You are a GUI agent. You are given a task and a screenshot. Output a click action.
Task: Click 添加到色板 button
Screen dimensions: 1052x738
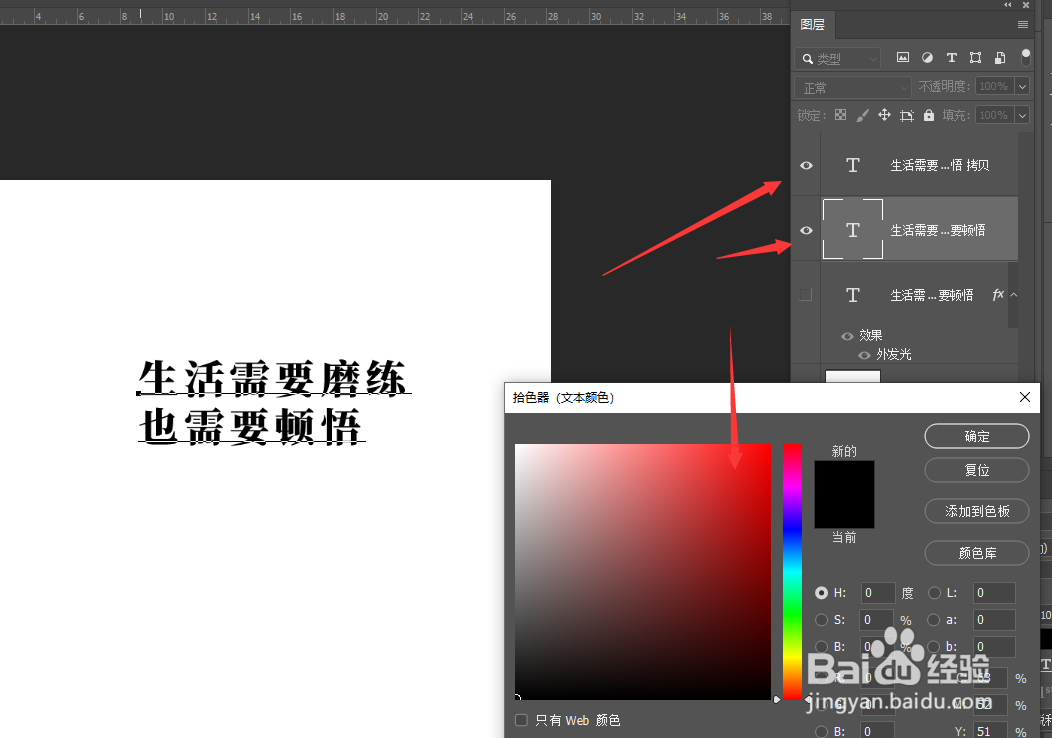pyautogui.click(x=977, y=511)
